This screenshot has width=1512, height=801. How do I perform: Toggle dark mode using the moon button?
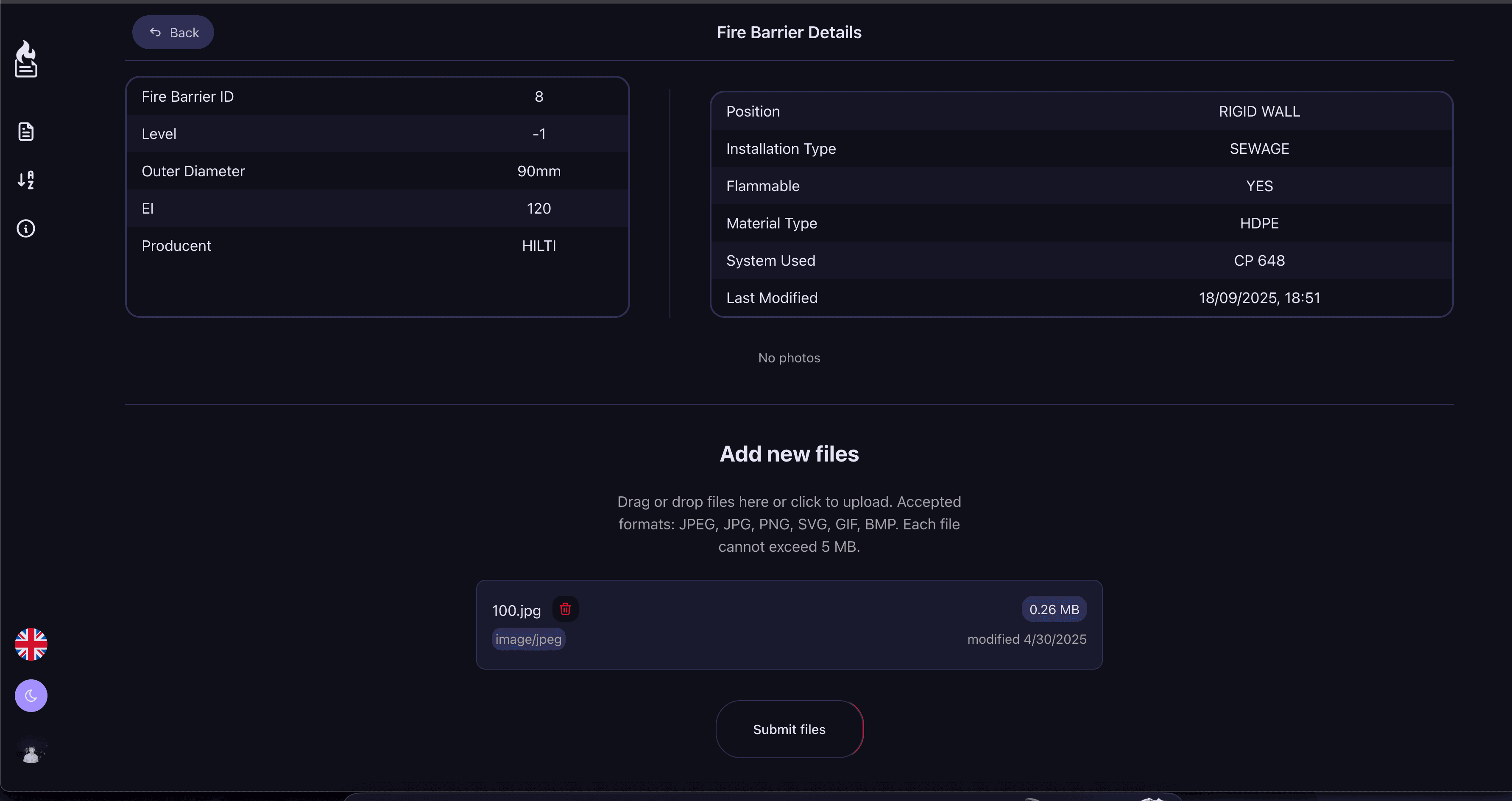[31, 695]
